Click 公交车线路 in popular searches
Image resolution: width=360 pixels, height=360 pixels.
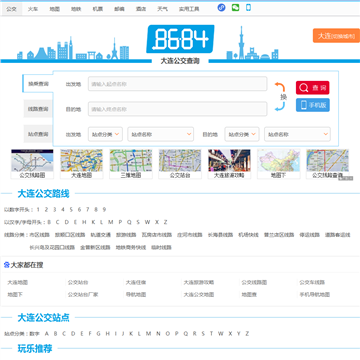coord(312,282)
